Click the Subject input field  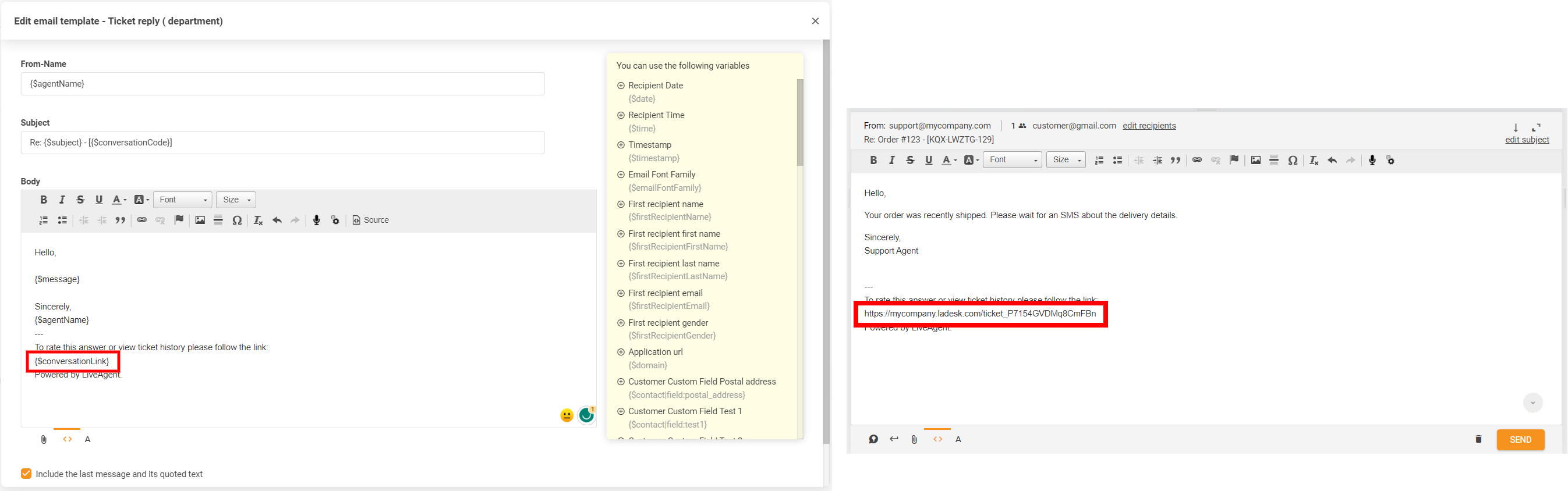point(282,143)
